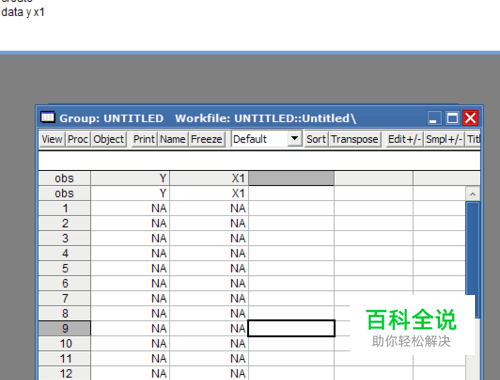Select row header 4
Viewport: 500px width, 380px height.
coord(64,253)
